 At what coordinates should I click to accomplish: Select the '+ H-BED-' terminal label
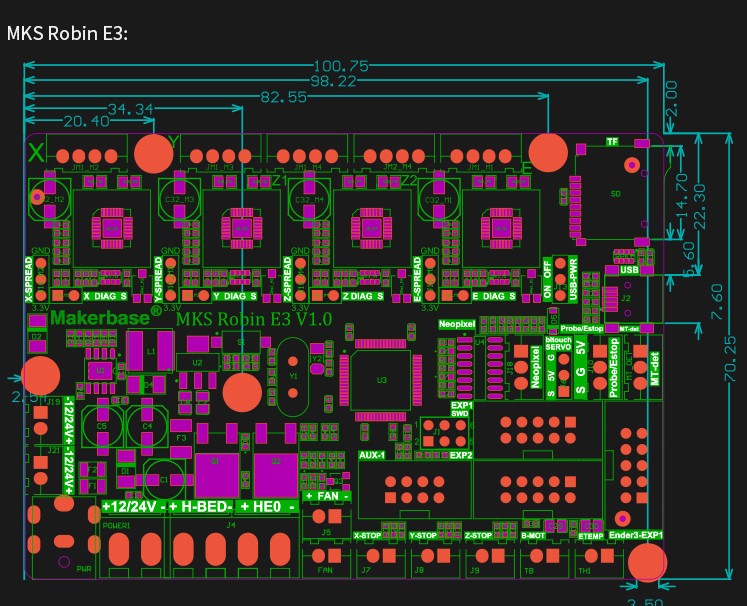pos(200,506)
